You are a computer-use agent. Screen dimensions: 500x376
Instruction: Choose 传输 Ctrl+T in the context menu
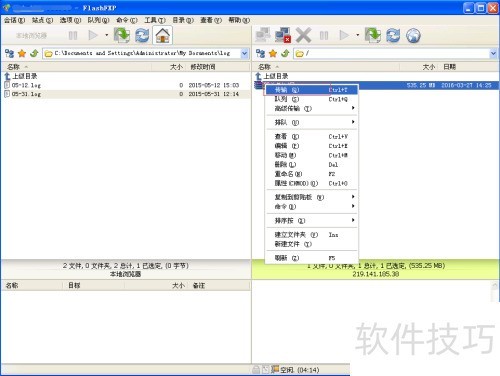coord(311,90)
